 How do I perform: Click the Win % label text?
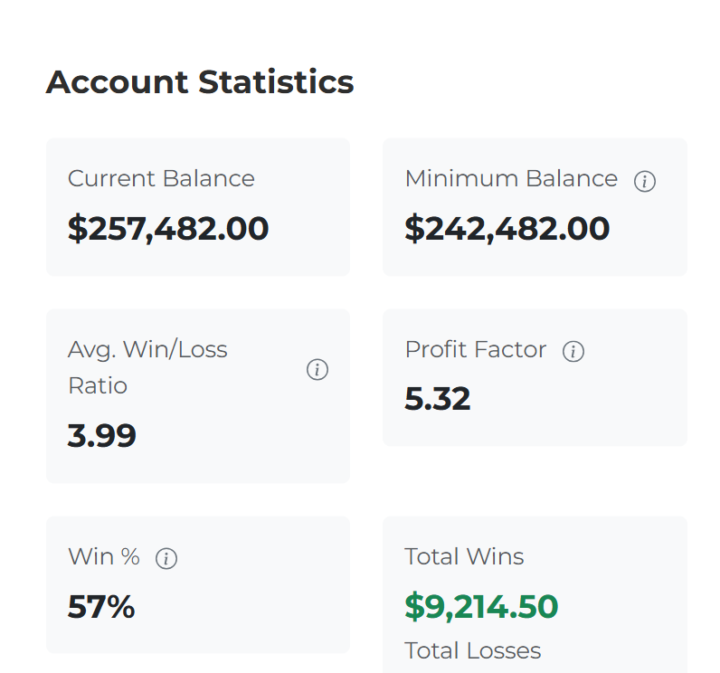(x=104, y=557)
